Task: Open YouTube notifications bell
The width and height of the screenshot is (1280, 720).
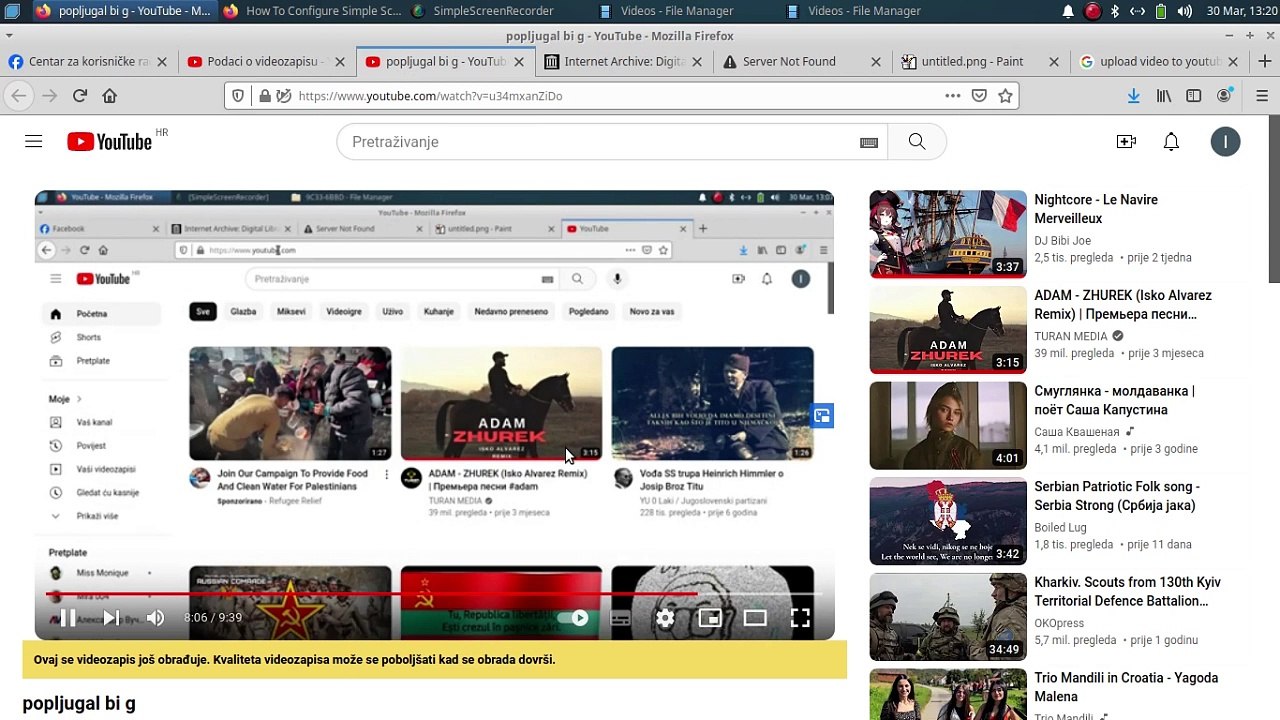Action: 1171,142
